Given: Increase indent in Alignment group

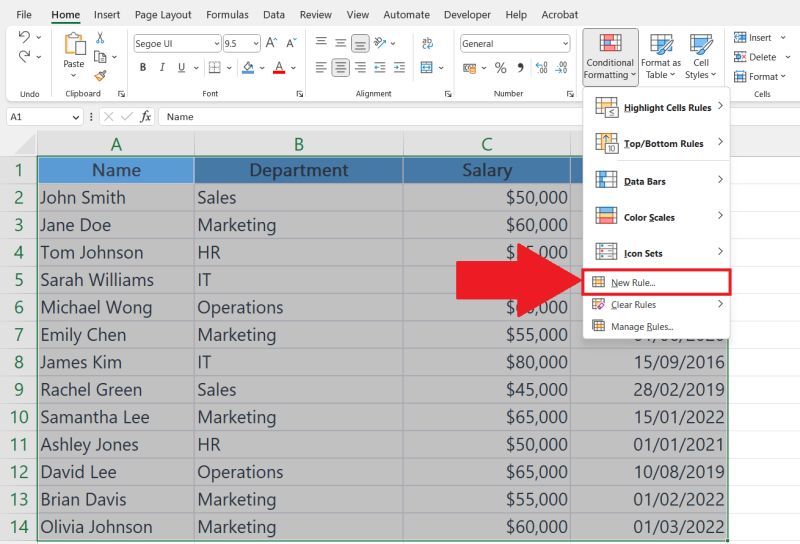Looking at the screenshot, I should [399, 67].
